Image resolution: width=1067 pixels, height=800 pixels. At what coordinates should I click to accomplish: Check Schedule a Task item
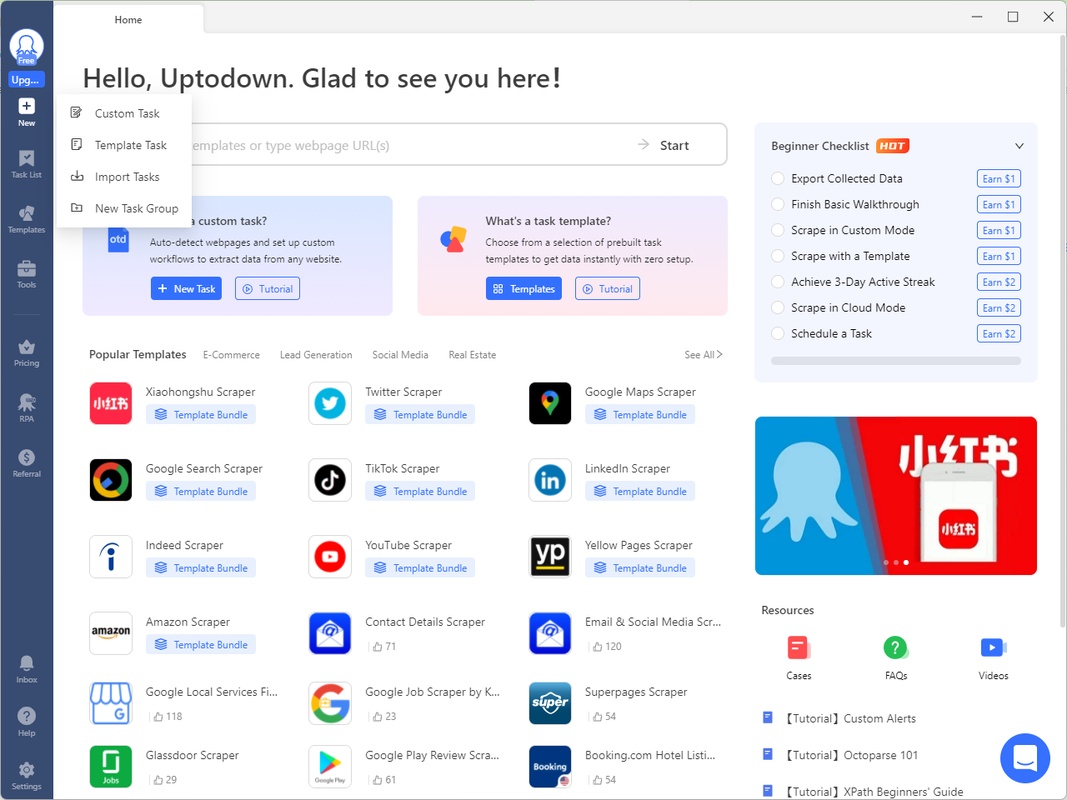[x=778, y=333]
